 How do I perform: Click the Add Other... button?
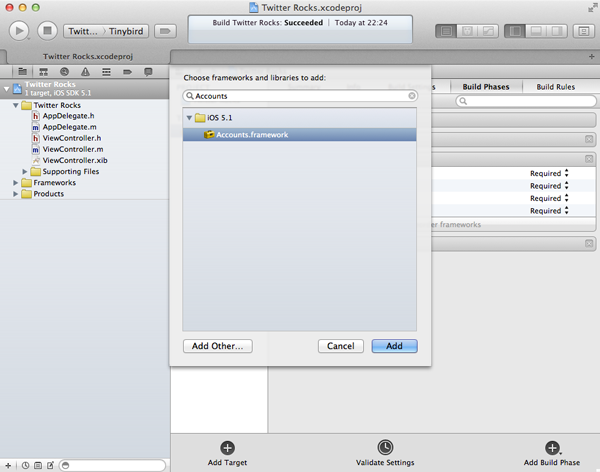pyautogui.click(x=218, y=346)
